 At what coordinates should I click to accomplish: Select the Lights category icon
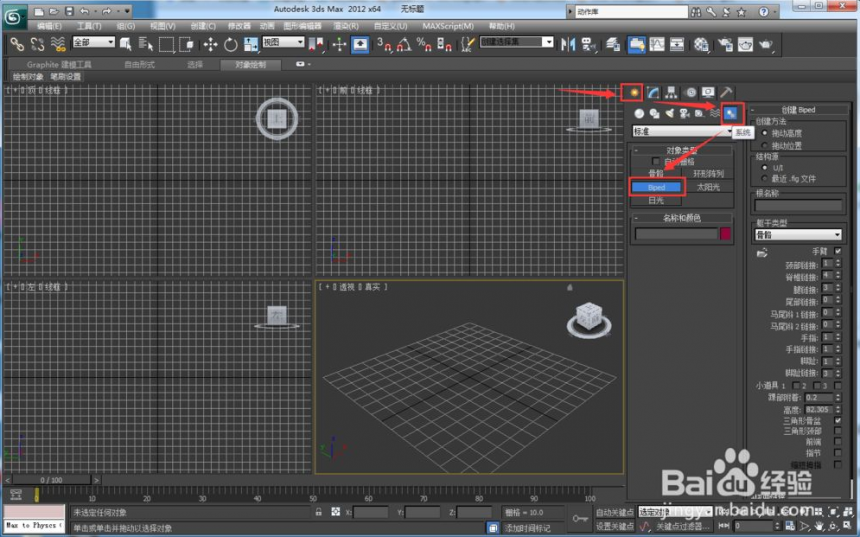669,114
